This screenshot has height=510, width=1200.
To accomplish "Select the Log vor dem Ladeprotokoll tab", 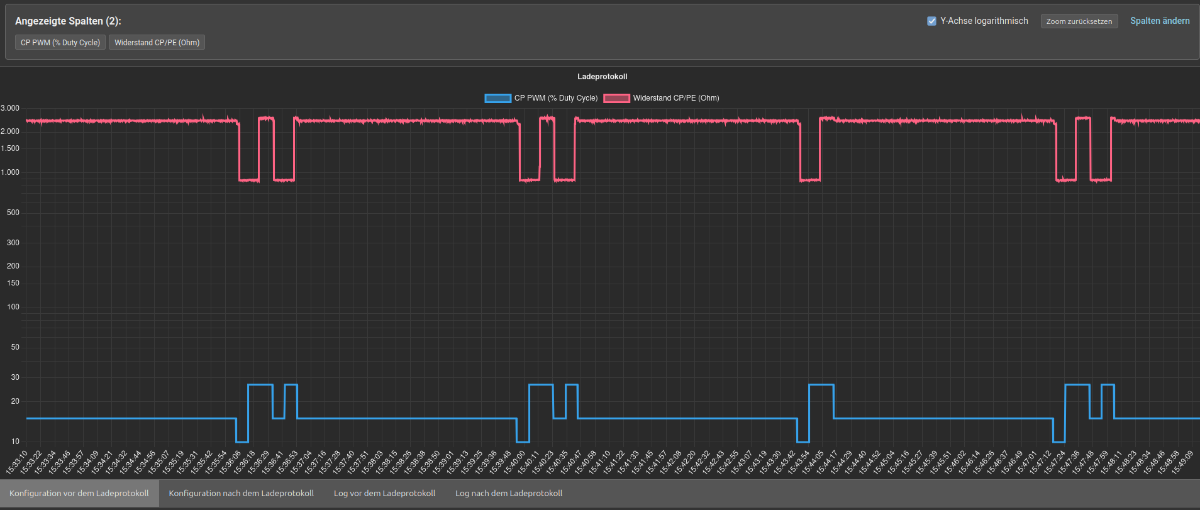I will tap(384, 493).
